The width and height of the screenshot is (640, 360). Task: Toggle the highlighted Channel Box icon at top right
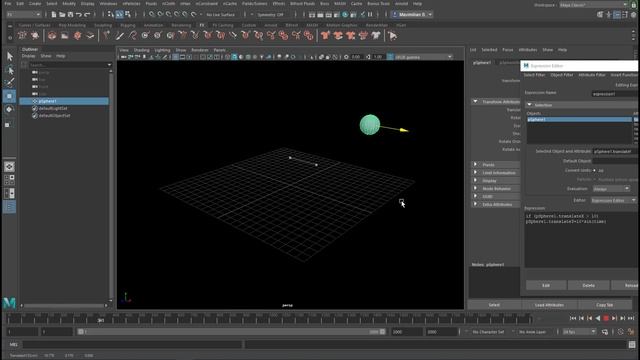click(x=617, y=15)
